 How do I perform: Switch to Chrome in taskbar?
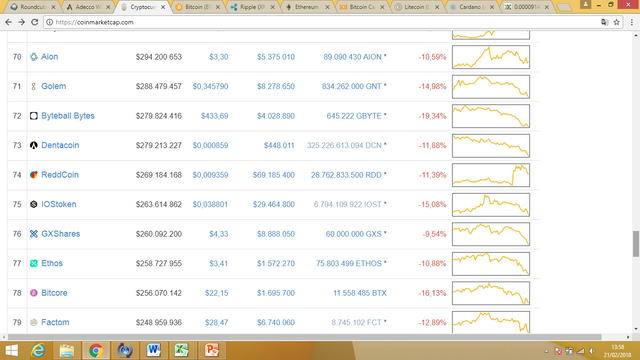96,350
